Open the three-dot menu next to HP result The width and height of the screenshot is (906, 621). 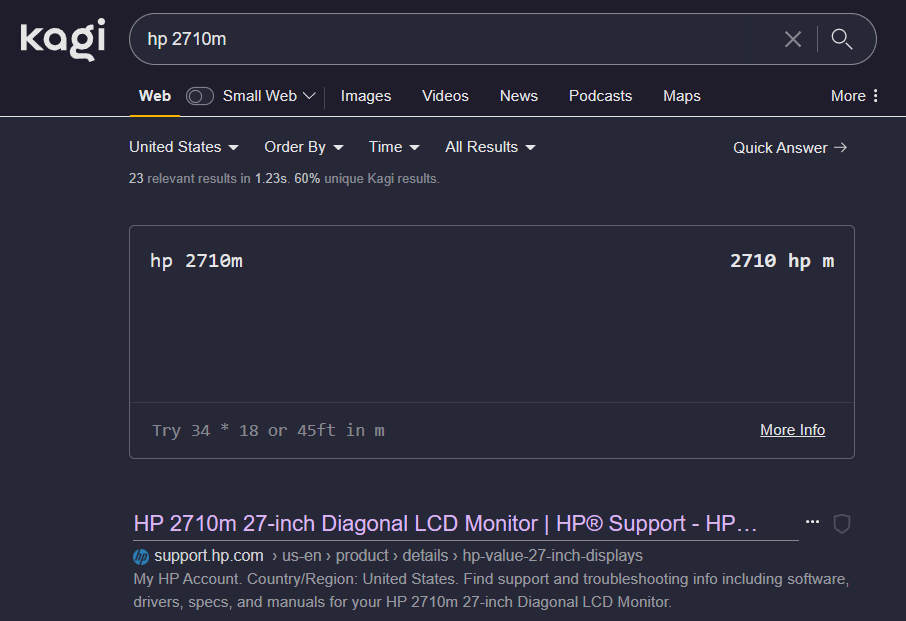812,523
